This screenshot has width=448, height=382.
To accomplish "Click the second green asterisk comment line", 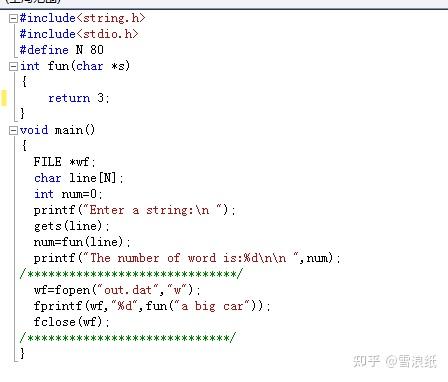I will coord(128,338).
